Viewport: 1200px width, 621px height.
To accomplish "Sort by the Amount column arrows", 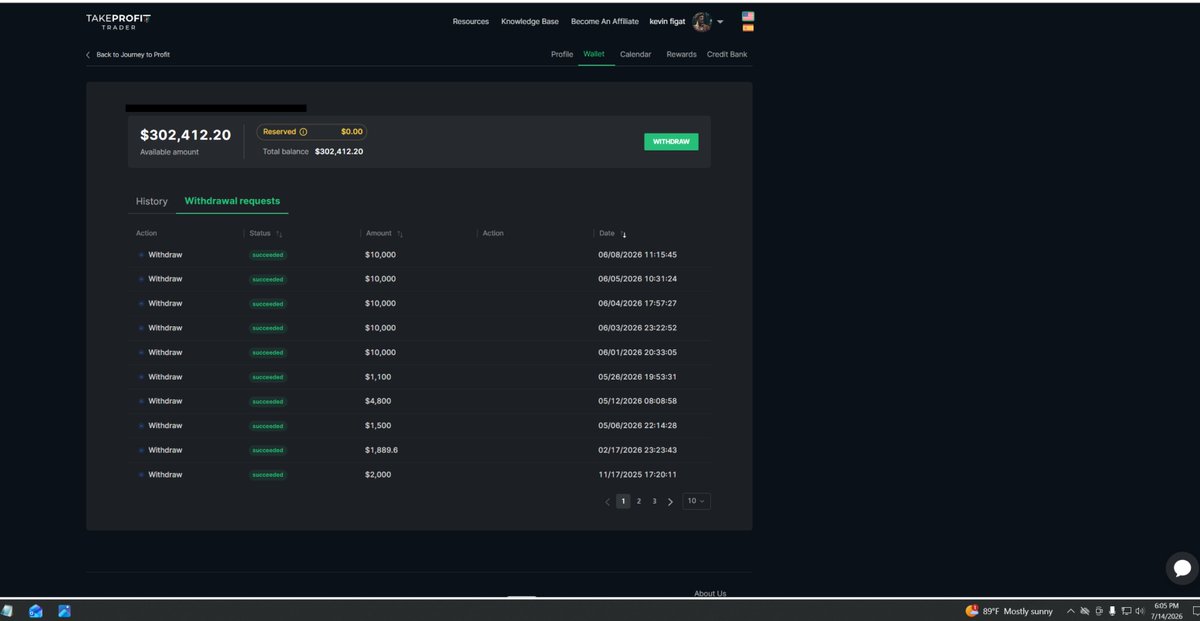I will pyautogui.click(x=400, y=234).
